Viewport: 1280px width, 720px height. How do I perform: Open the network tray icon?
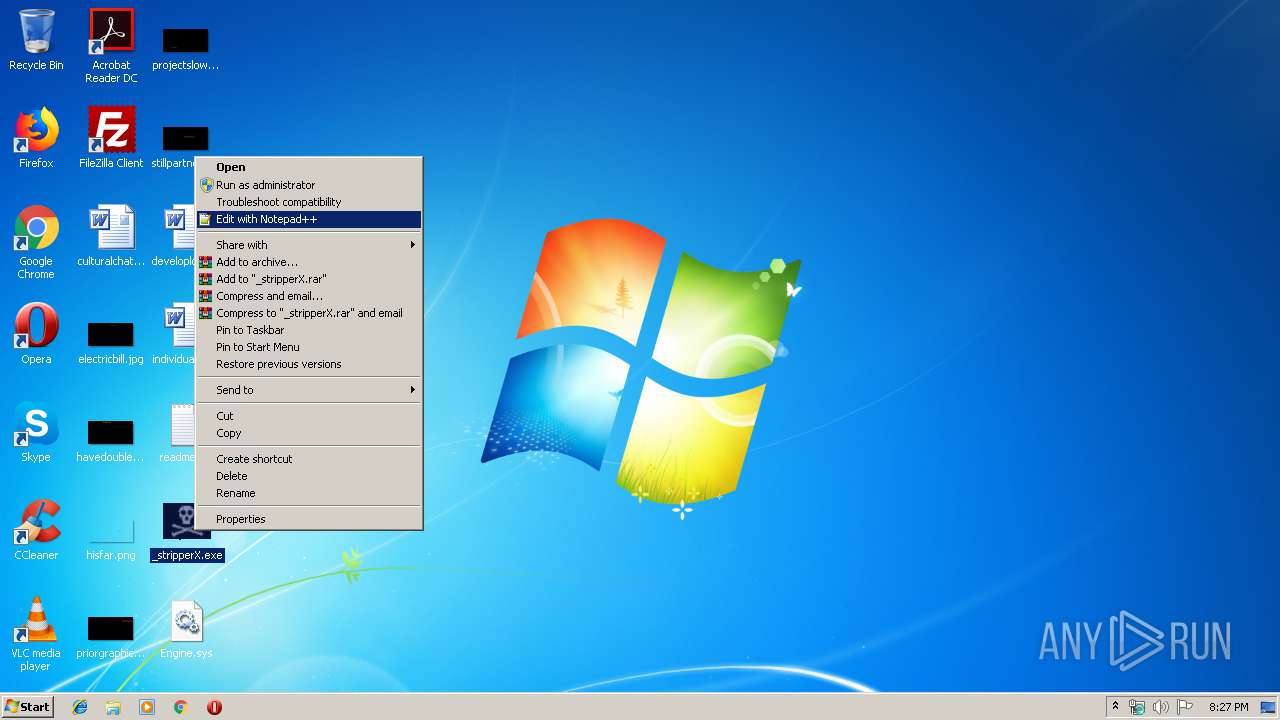[1137, 707]
